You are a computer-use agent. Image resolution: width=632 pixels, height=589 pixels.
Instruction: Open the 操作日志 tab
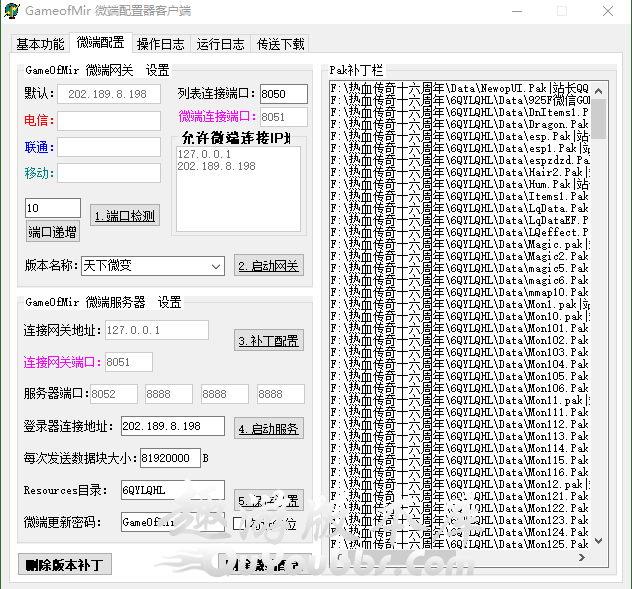pyautogui.click(x=160, y=44)
